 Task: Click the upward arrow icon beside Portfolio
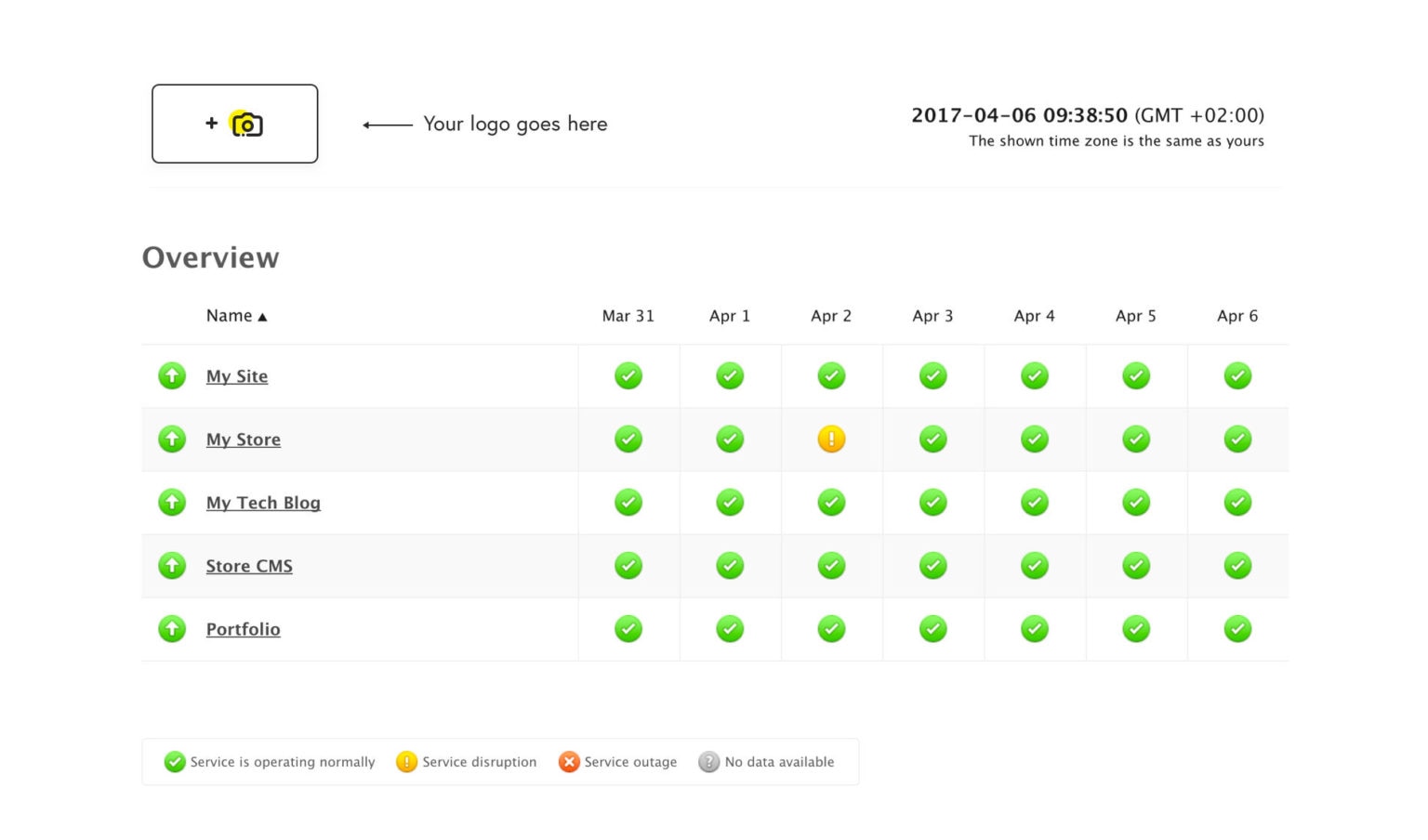pos(172,629)
